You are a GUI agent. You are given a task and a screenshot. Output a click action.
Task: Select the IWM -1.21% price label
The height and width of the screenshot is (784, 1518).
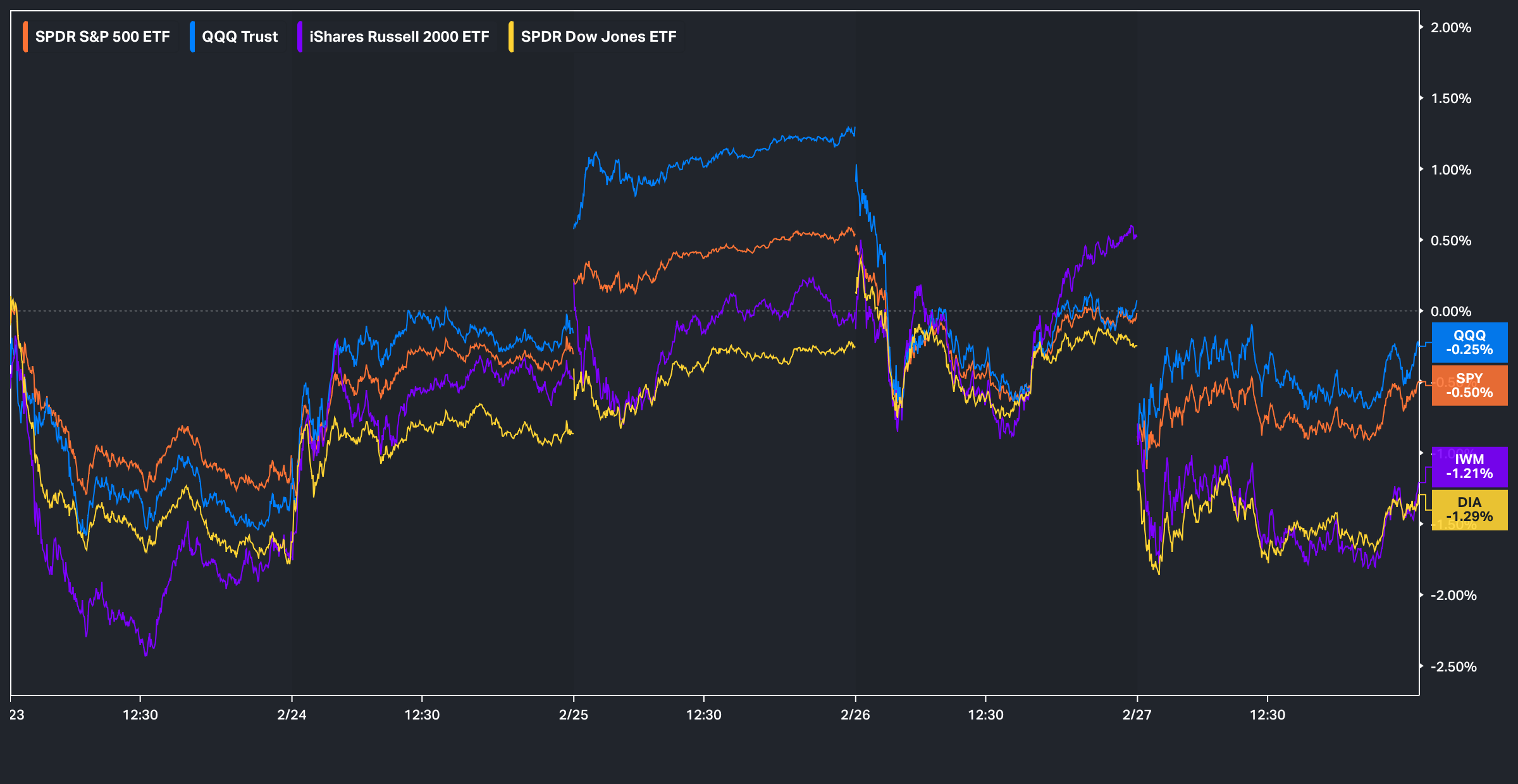click(1469, 467)
